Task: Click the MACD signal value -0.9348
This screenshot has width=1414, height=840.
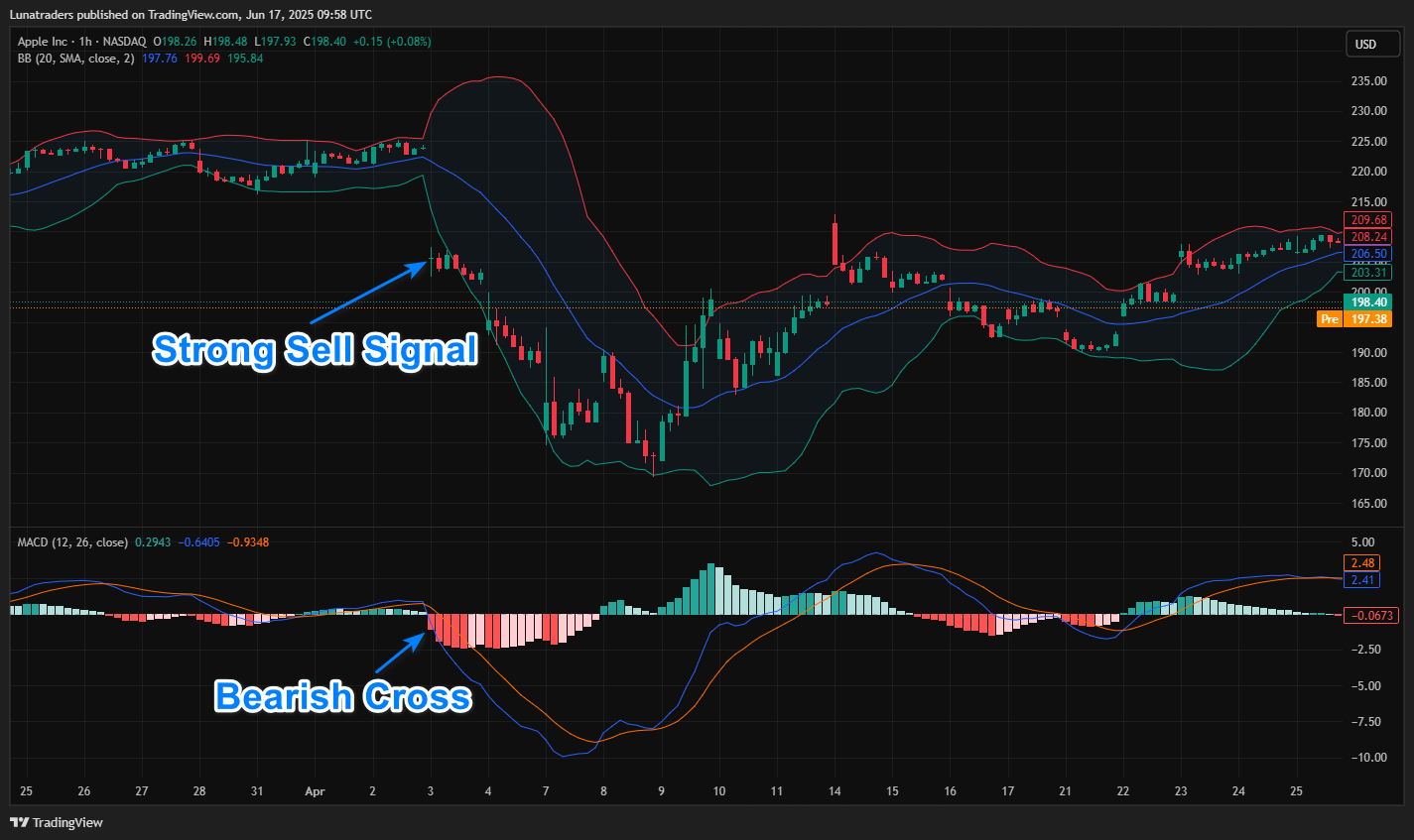Action: 248,542
